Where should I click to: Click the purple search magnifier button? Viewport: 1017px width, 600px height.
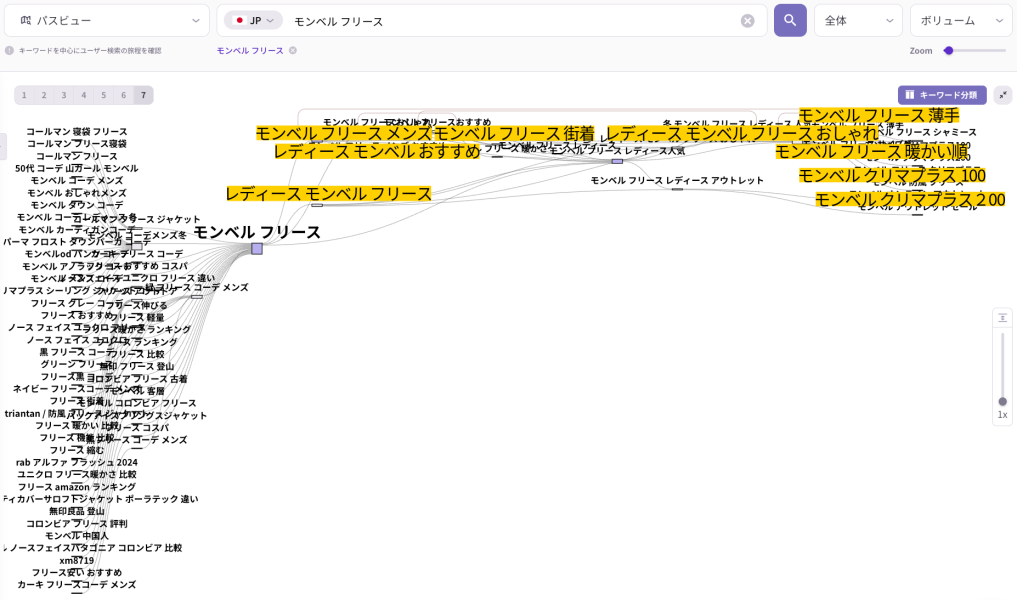point(790,20)
